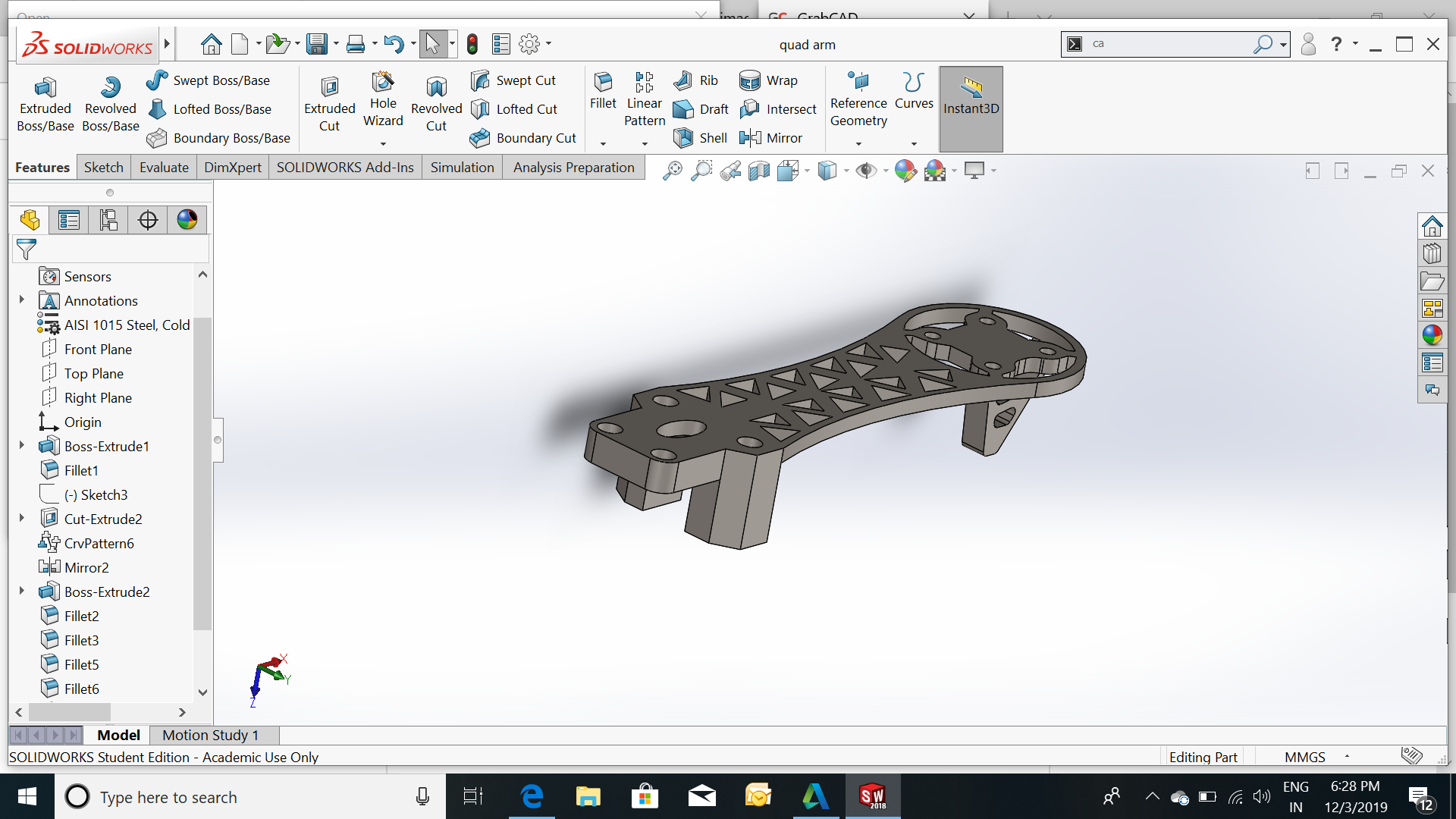Viewport: 1456px width, 819px height.
Task: Switch to the Sketch tab
Action: [x=103, y=168]
